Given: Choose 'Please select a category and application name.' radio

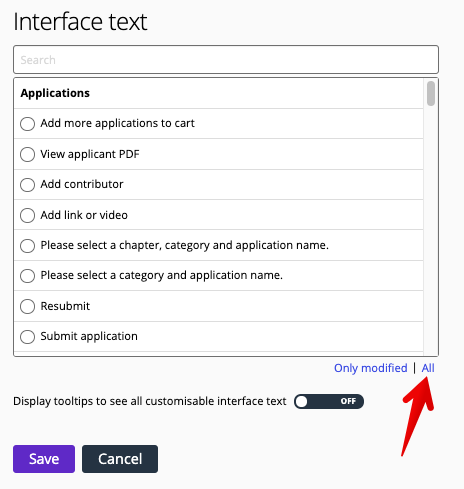Looking at the screenshot, I should (x=27, y=276).
